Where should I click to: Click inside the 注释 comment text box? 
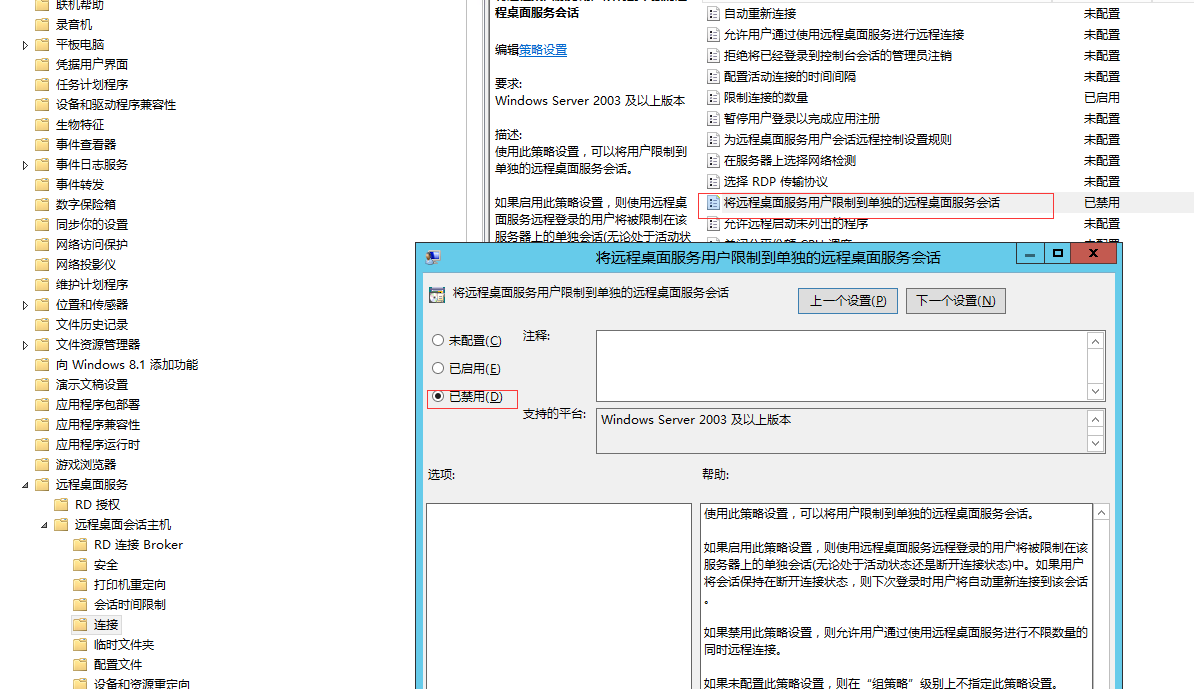840,366
